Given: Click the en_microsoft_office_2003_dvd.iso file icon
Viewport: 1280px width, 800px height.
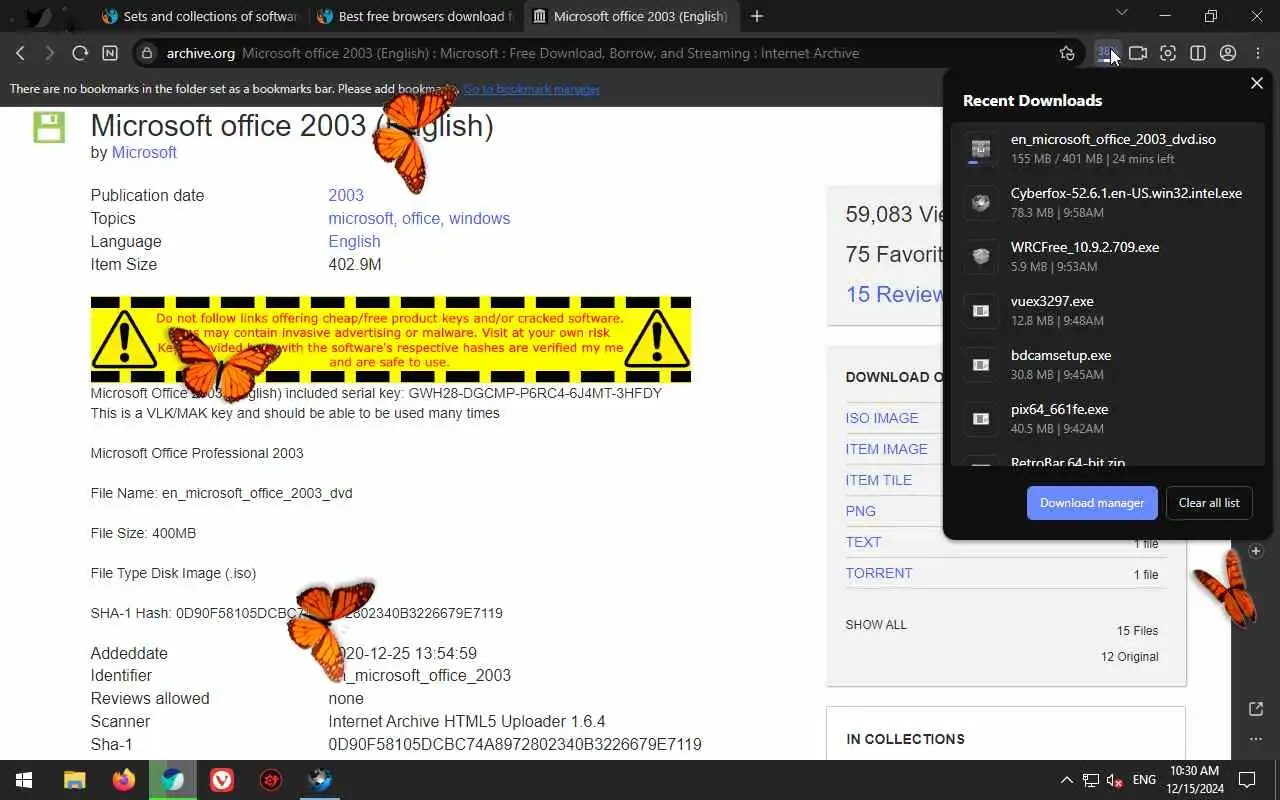Looking at the screenshot, I should 981,149.
